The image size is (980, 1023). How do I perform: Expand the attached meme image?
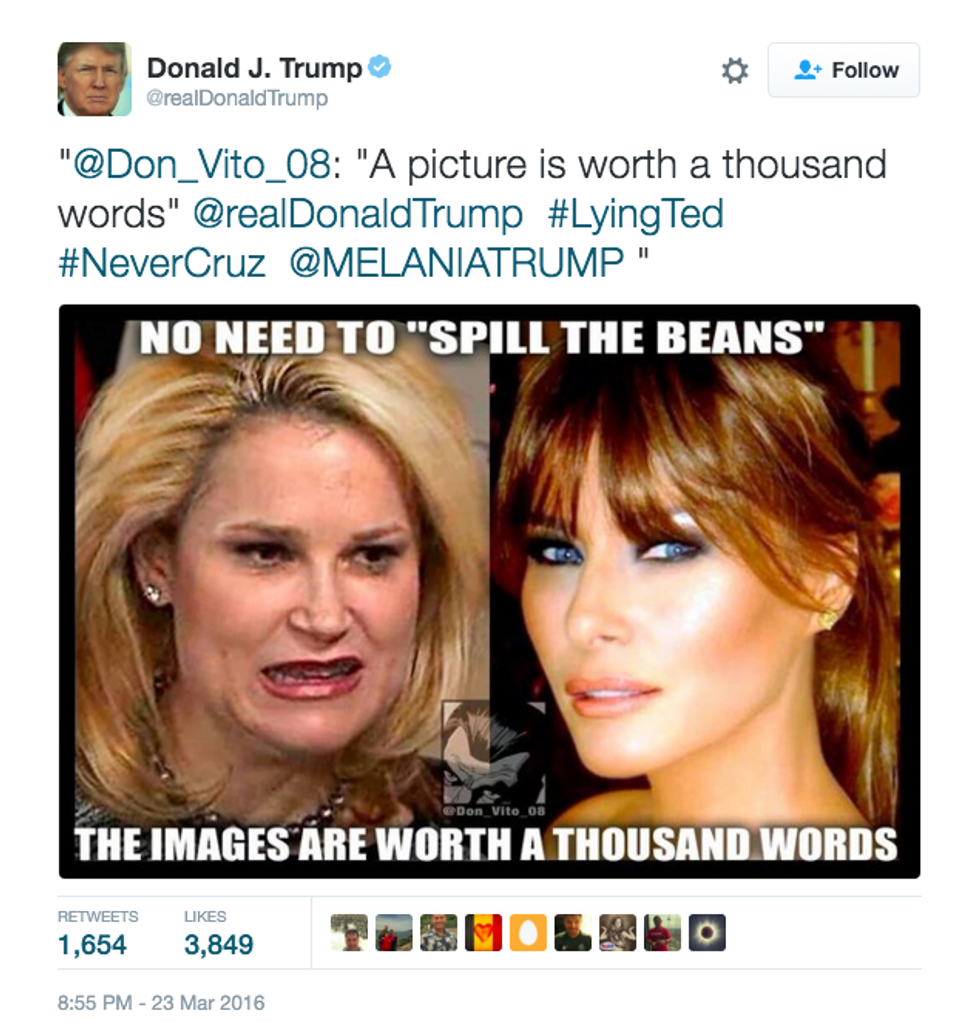pos(489,591)
